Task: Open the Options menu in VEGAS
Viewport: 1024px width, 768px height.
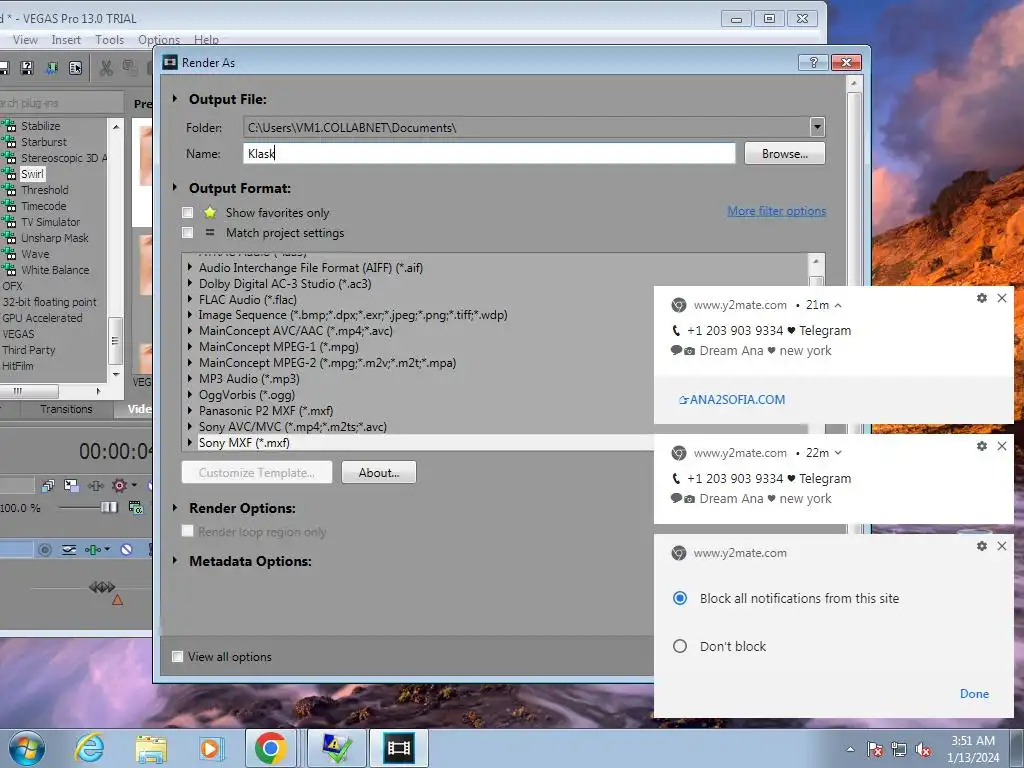Action: tap(159, 40)
